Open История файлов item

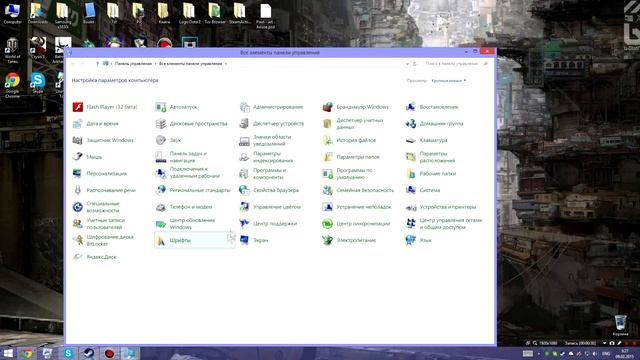[349, 140]
